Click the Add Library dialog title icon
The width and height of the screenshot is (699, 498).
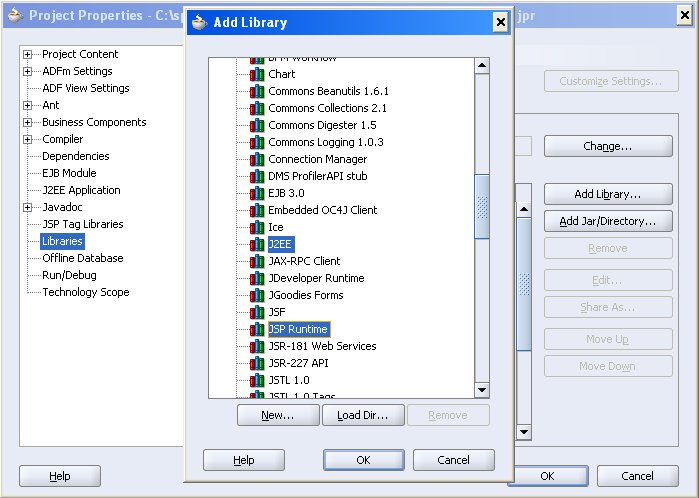click(x=200, y=22)
